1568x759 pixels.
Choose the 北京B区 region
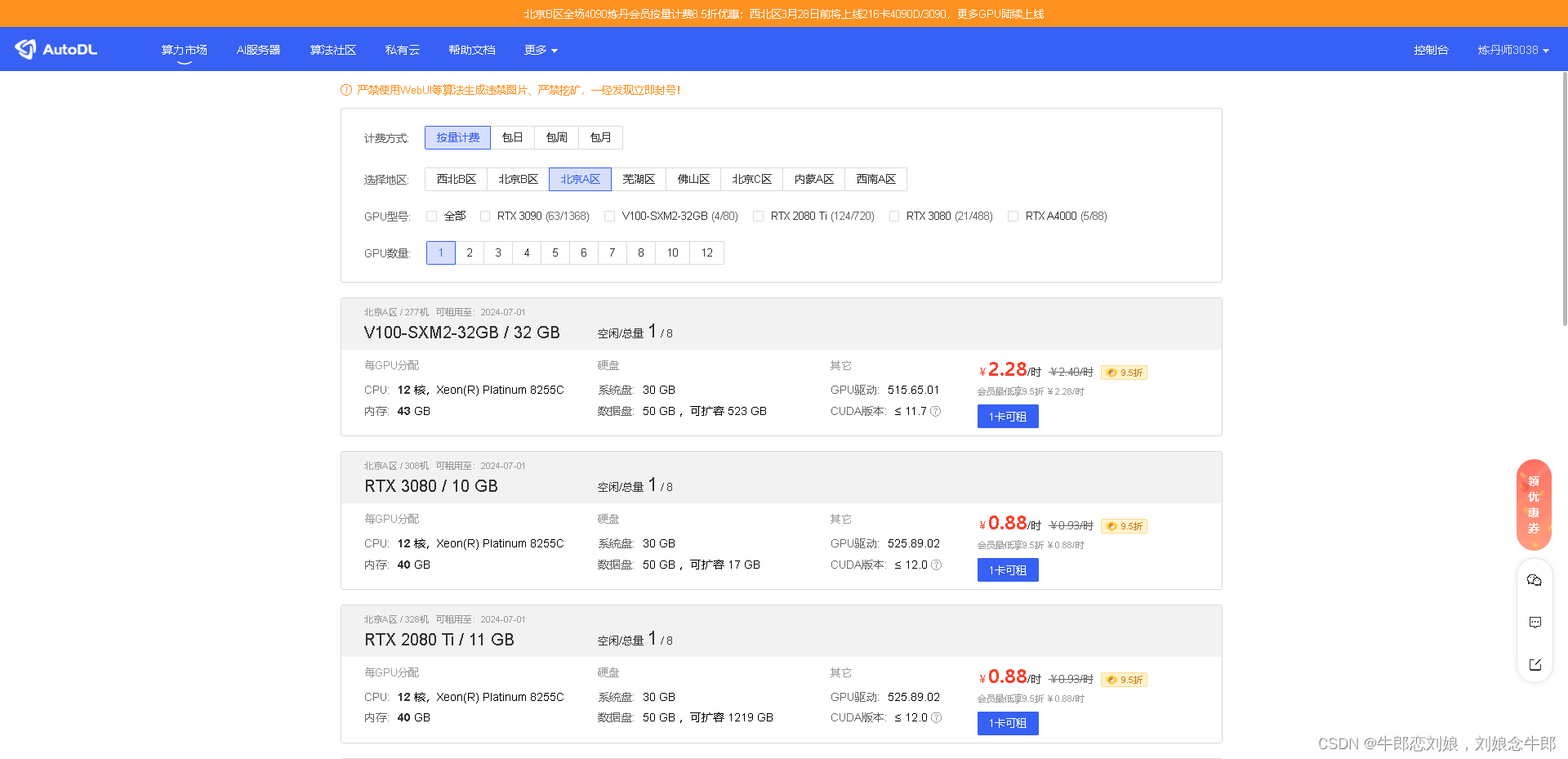coord(518,179)
